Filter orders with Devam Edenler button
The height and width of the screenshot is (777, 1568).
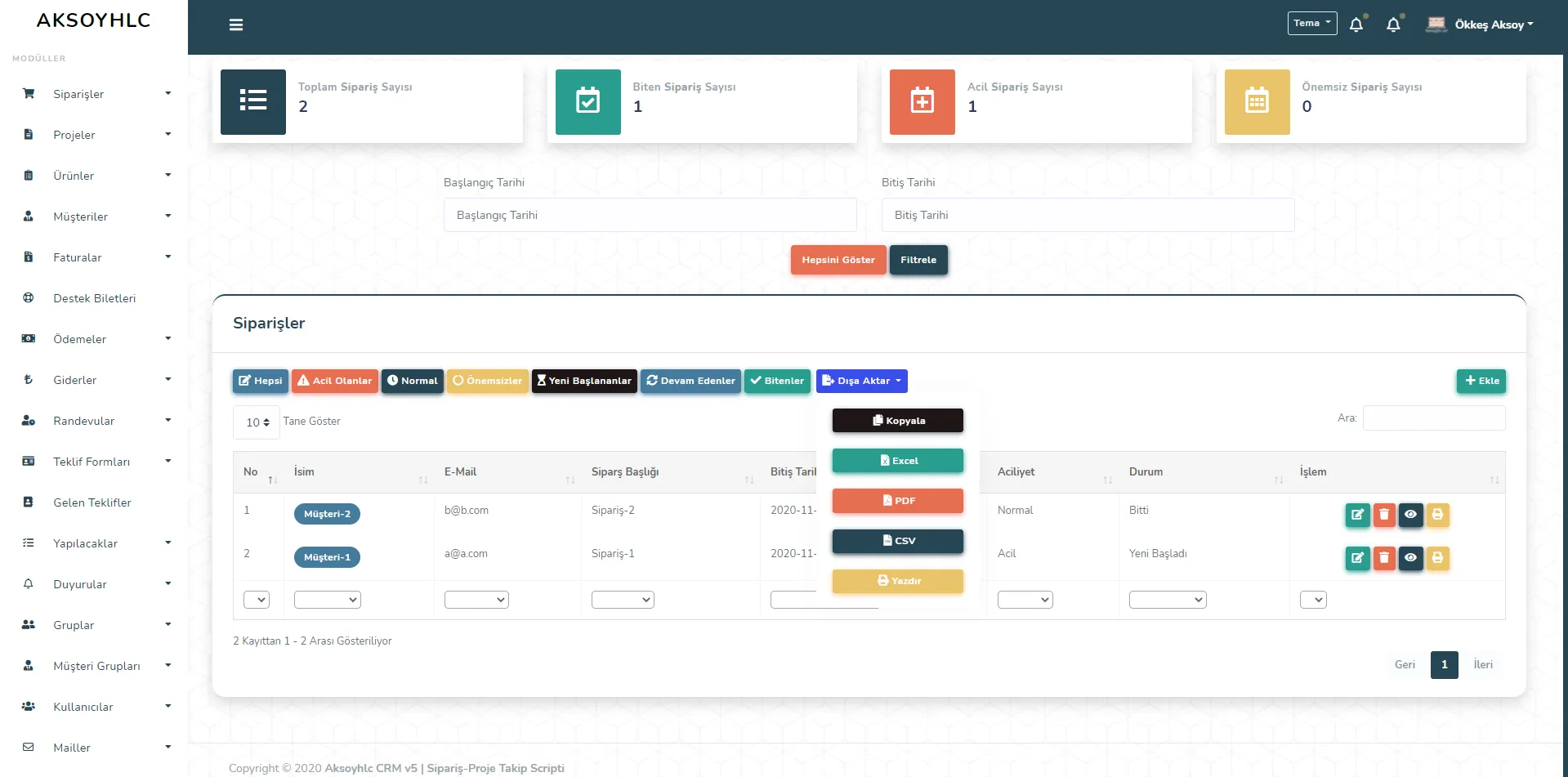(x=690, y=381)
